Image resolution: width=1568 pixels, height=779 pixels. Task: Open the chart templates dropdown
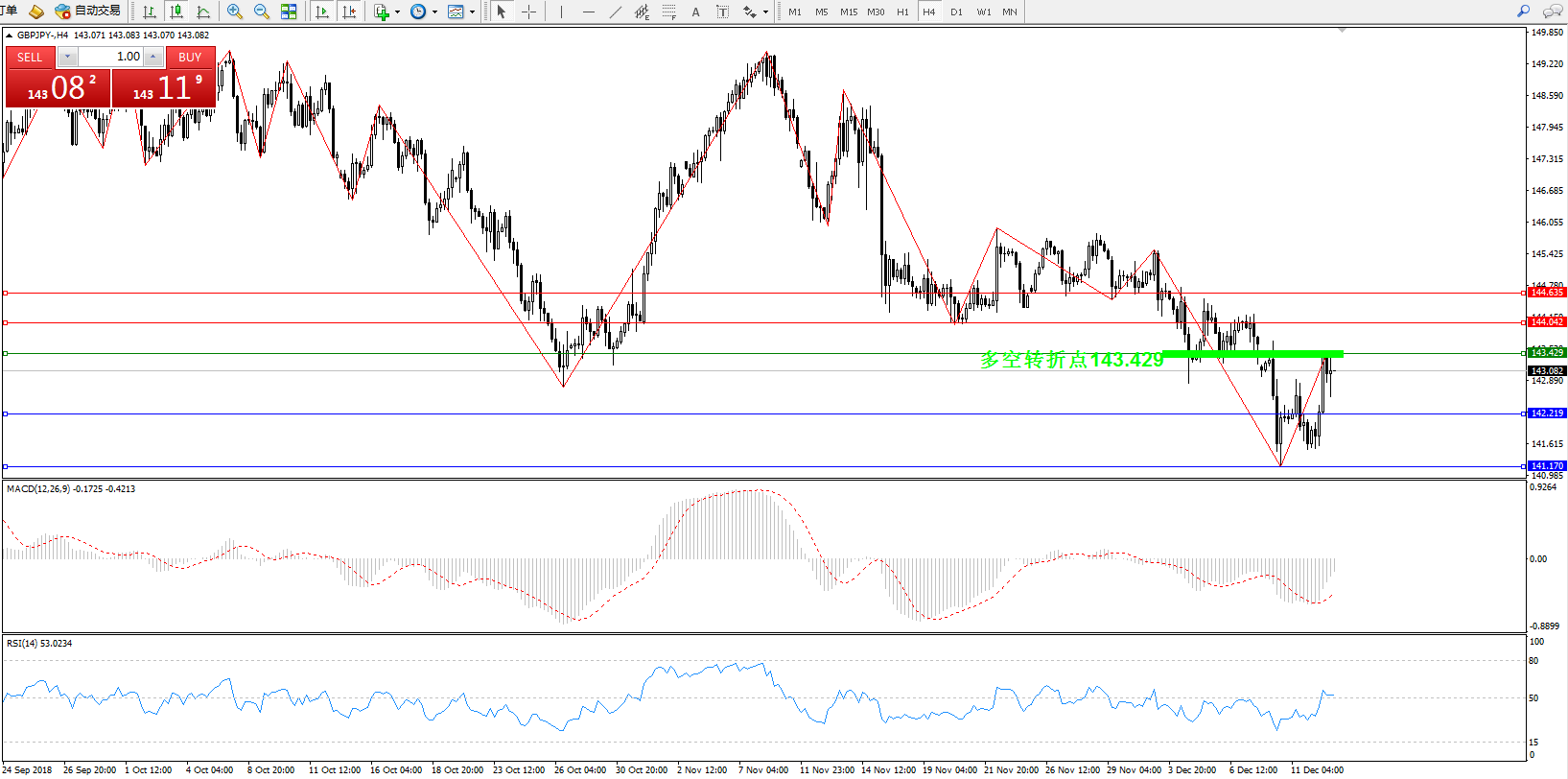point(460,12)
